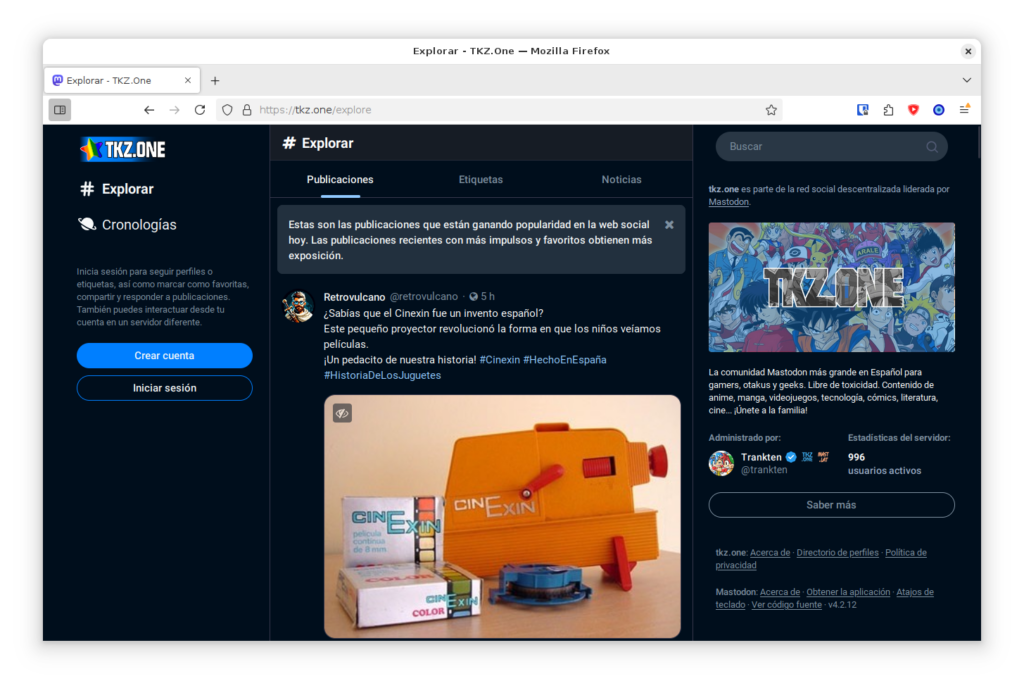The width and height of the screenshot is (1024, 688).
Task: Toggle the Firefox sidebar button
Action: (x=60, y=110)
